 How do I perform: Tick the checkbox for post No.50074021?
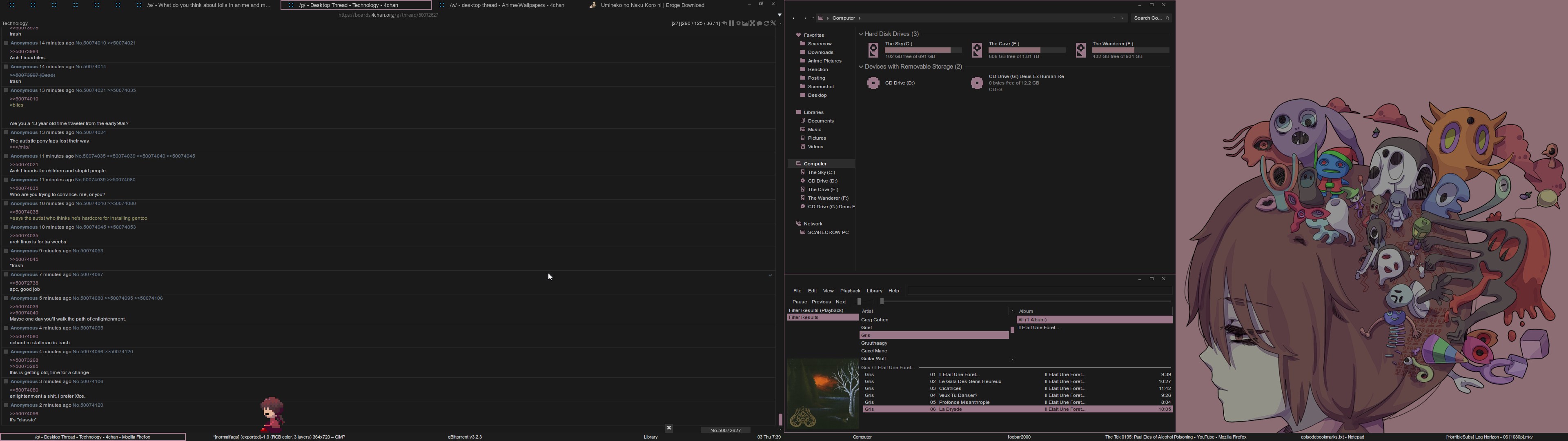tap(6, 91)
